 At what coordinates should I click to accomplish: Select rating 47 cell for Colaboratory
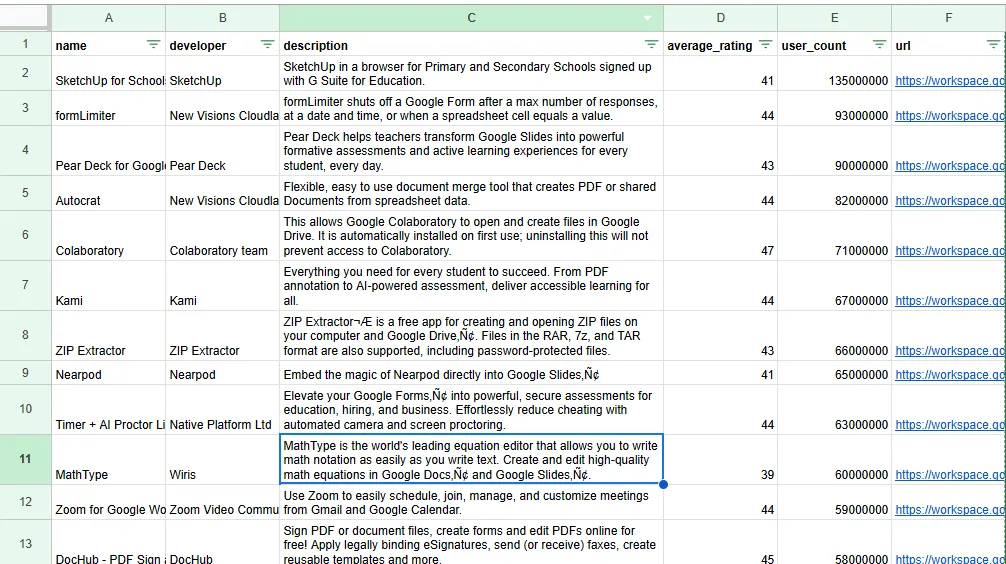[x=720, y=235]
